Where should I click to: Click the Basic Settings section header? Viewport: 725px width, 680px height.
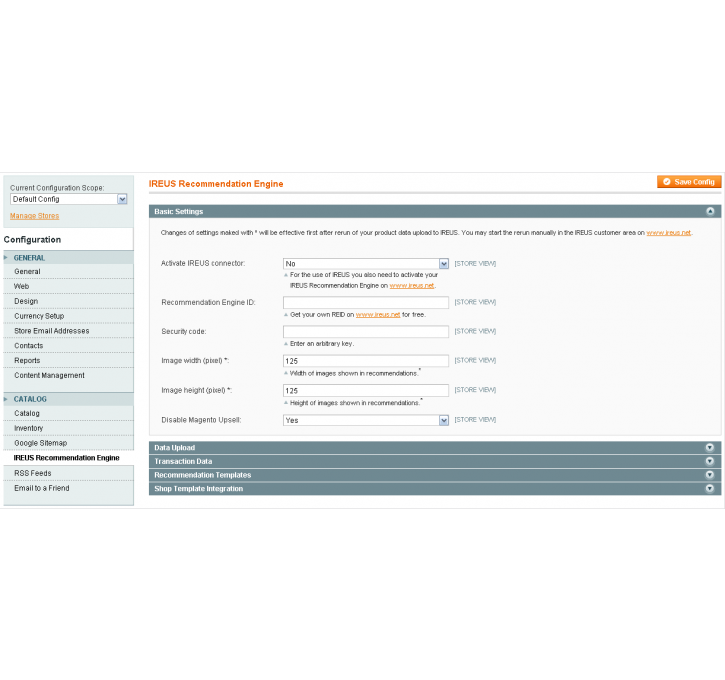(435, 211)
